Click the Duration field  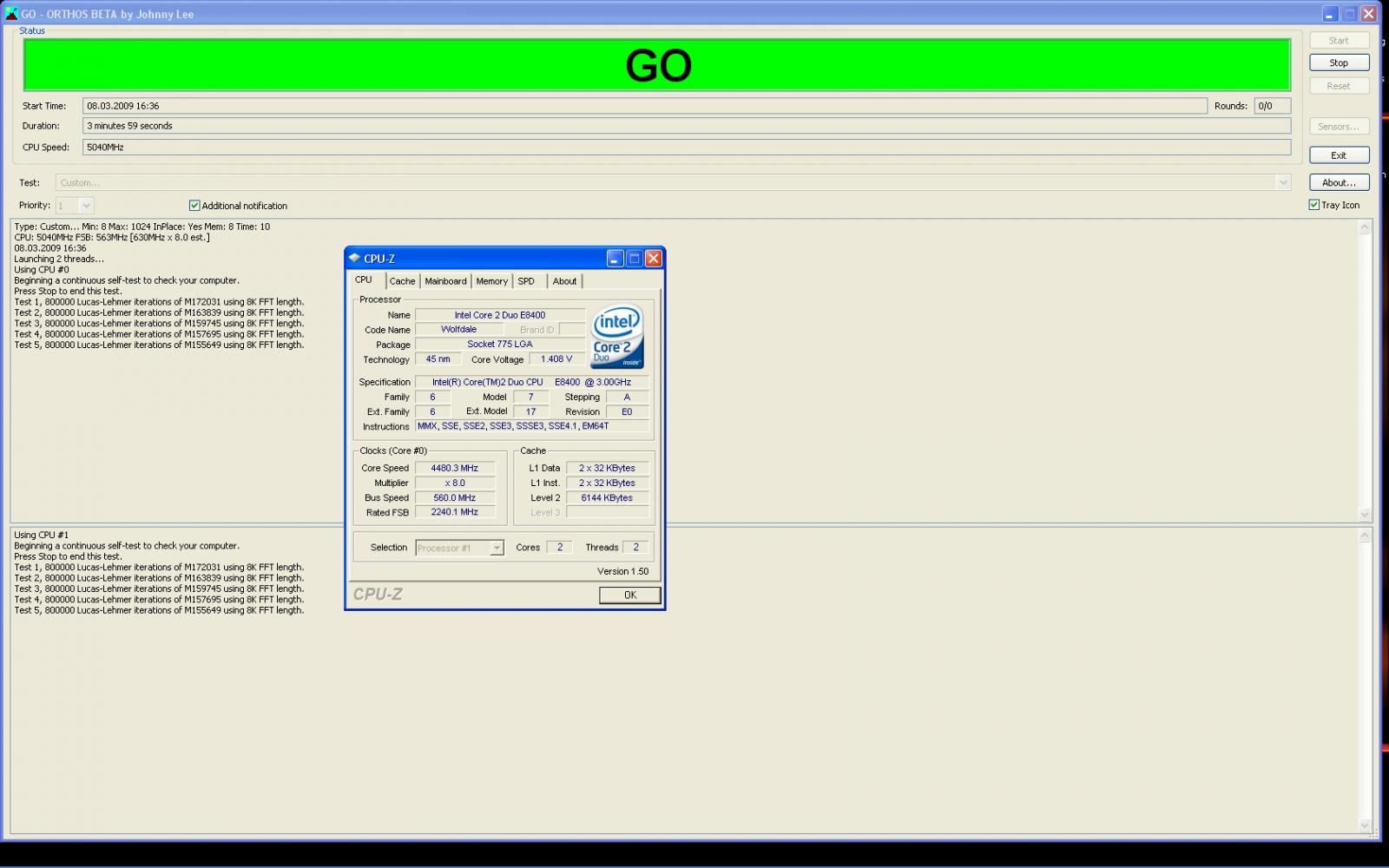[687, 126]
